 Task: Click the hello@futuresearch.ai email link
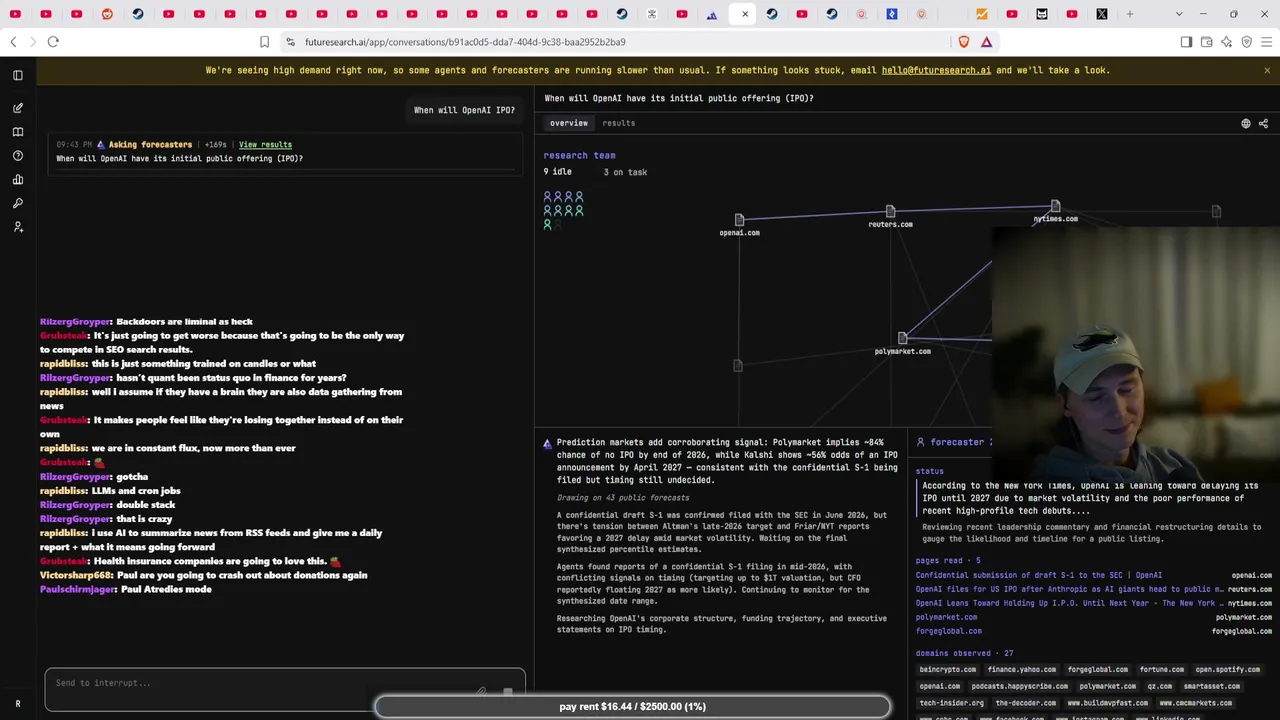click(936, 70)
